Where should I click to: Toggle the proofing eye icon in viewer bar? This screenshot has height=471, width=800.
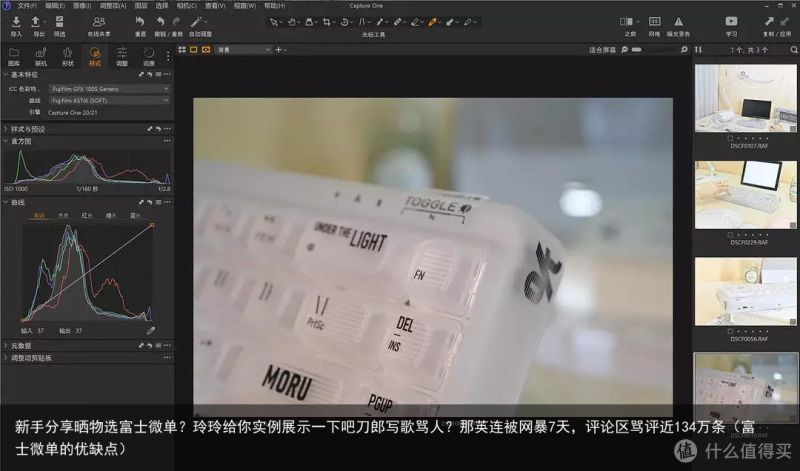click(x=206, y=49)
